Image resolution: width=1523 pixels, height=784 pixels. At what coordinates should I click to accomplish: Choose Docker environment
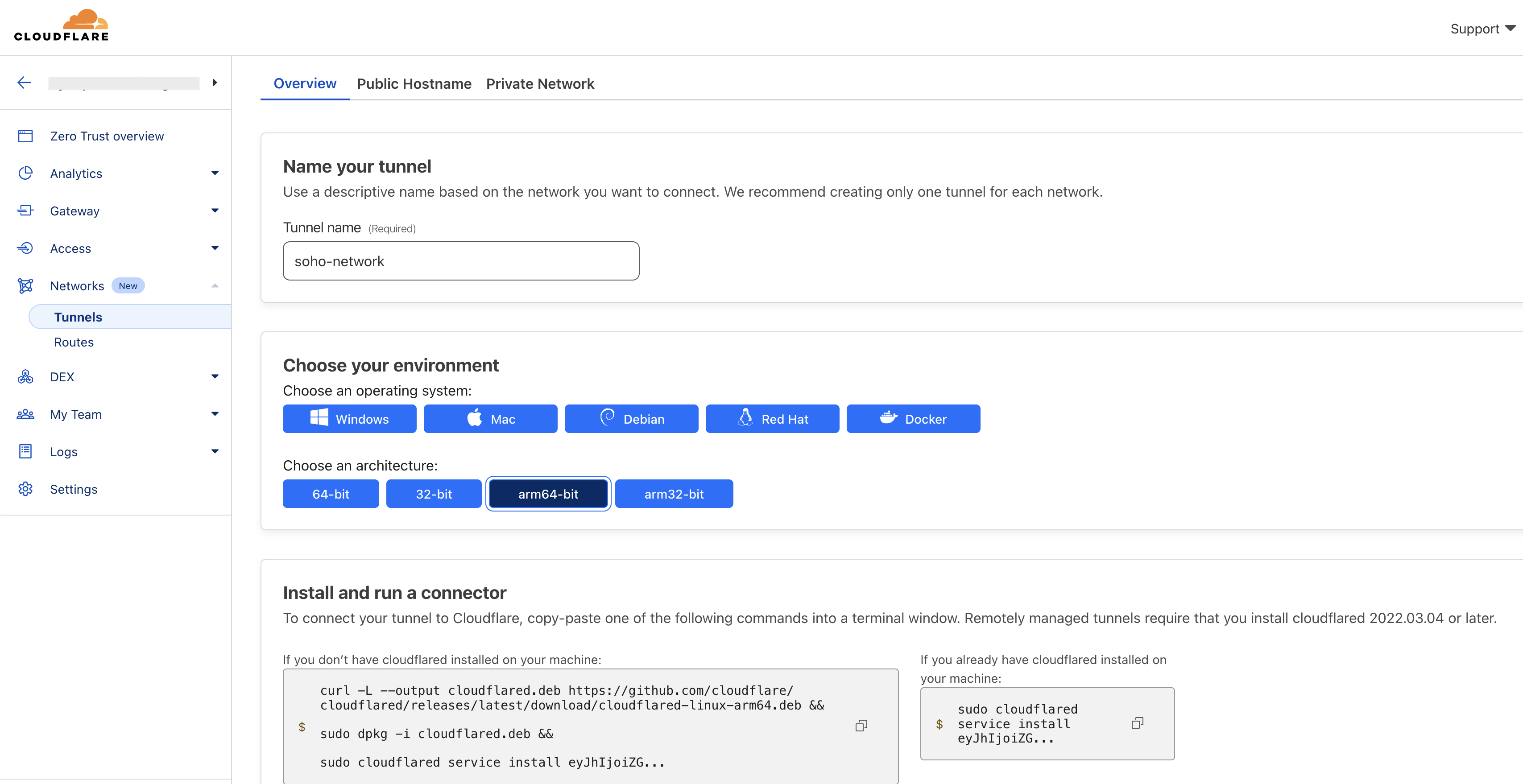(x=914, y=419)
